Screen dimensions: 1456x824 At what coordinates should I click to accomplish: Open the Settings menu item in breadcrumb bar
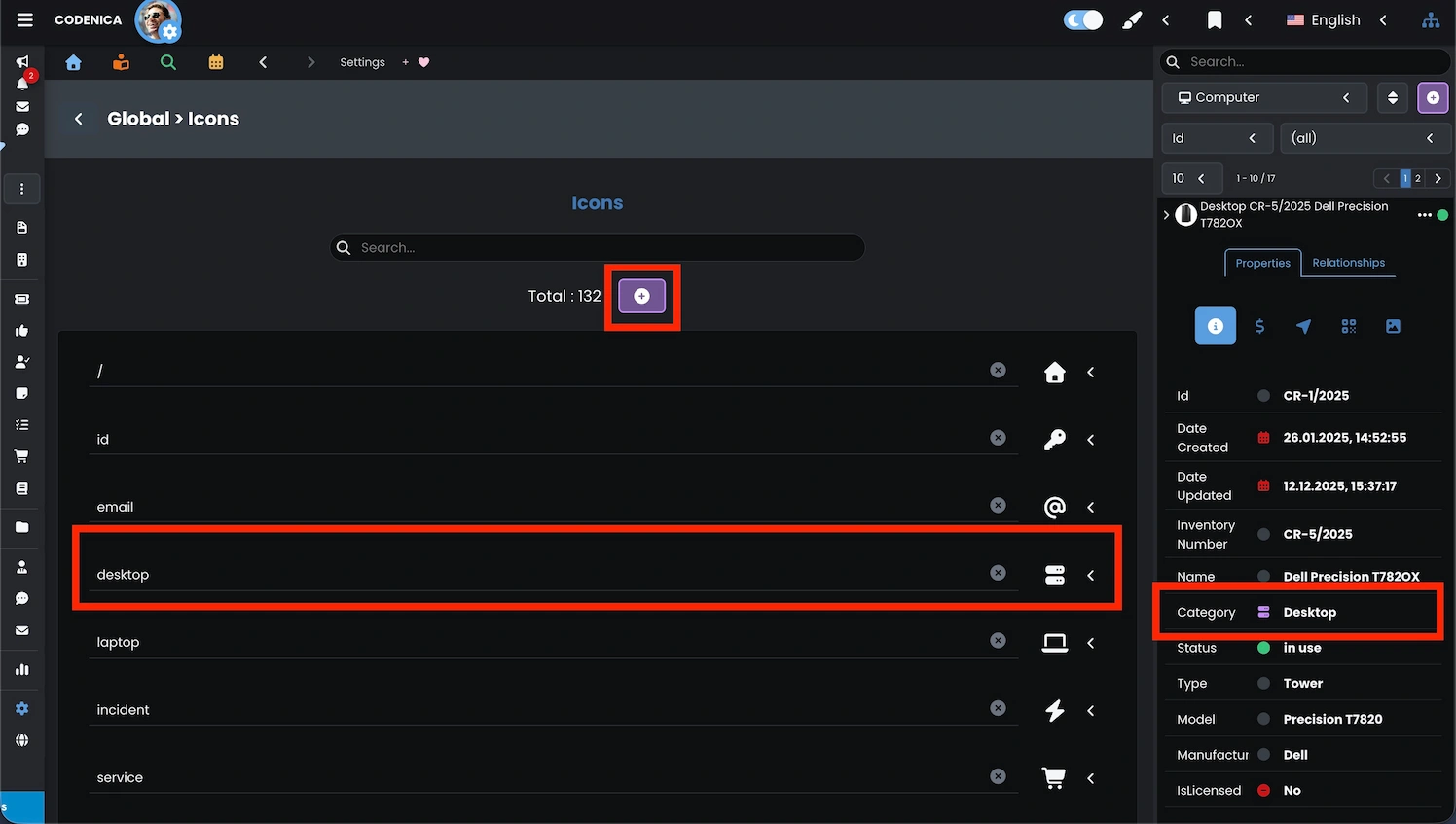(362, 61)
